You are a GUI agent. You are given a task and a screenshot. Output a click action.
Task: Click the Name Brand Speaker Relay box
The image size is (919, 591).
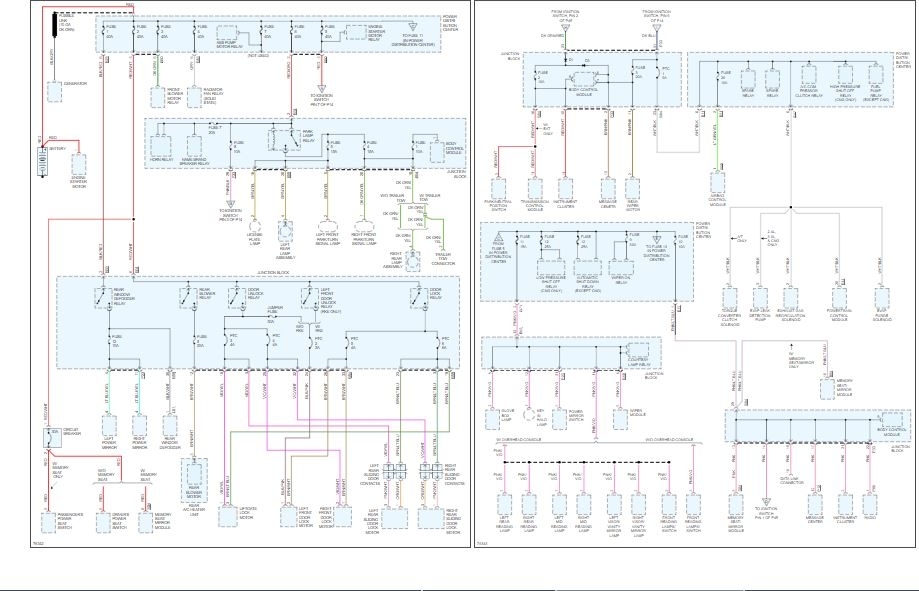coord(194,146)
